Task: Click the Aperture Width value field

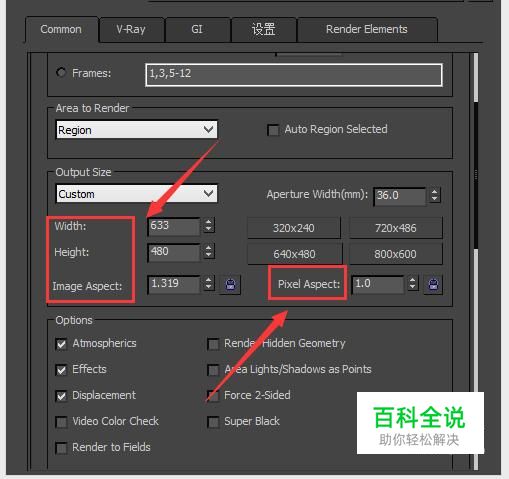Action: 400,196
